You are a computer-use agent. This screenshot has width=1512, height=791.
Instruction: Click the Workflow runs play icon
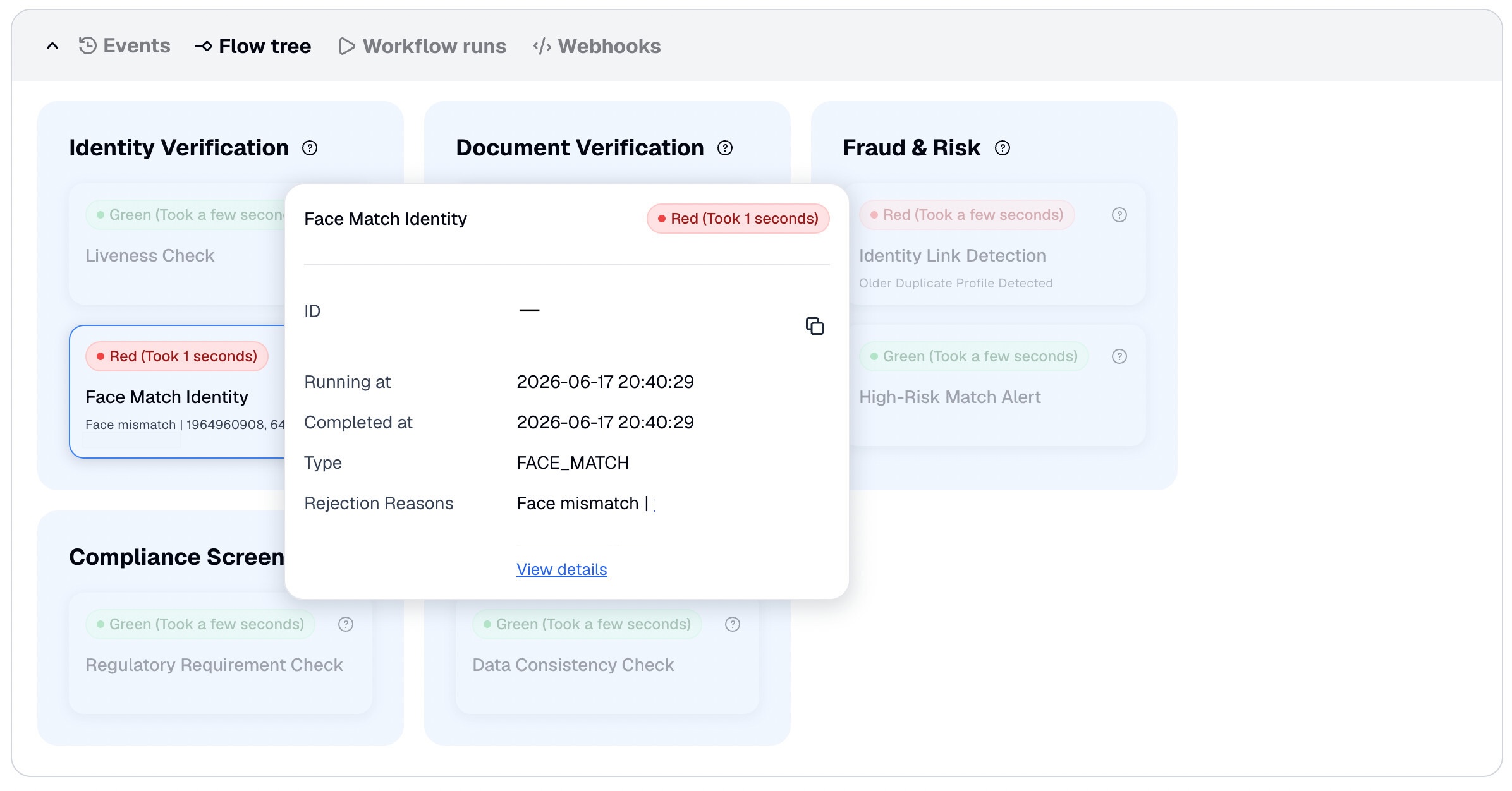point(347,46)
